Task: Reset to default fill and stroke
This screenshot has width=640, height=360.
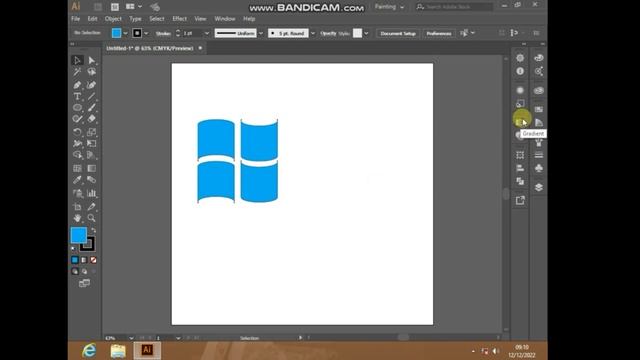Action: tap(73, 249)
